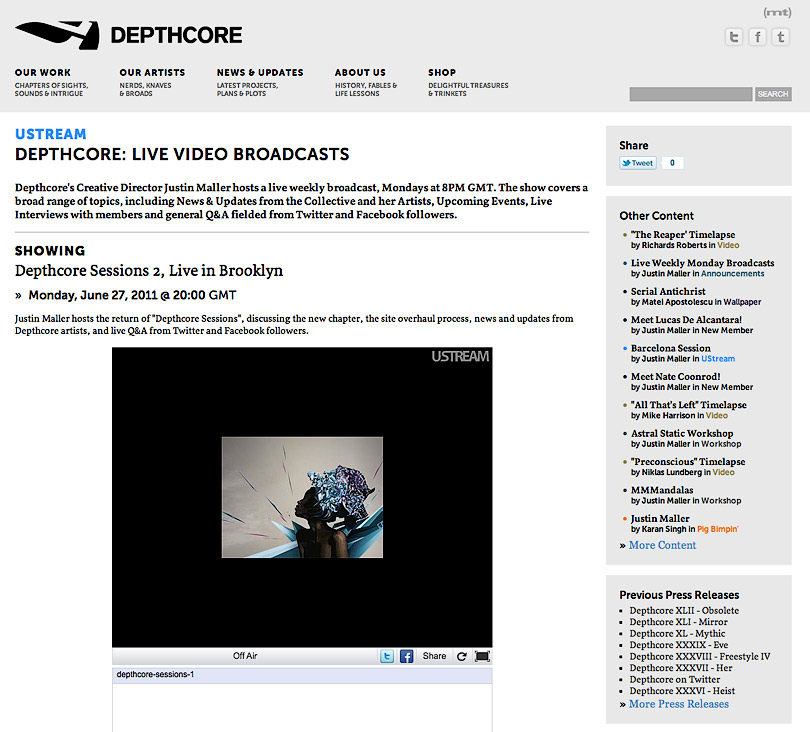
Task: Click UStream category under Barcelona Session
Action: 718,359
